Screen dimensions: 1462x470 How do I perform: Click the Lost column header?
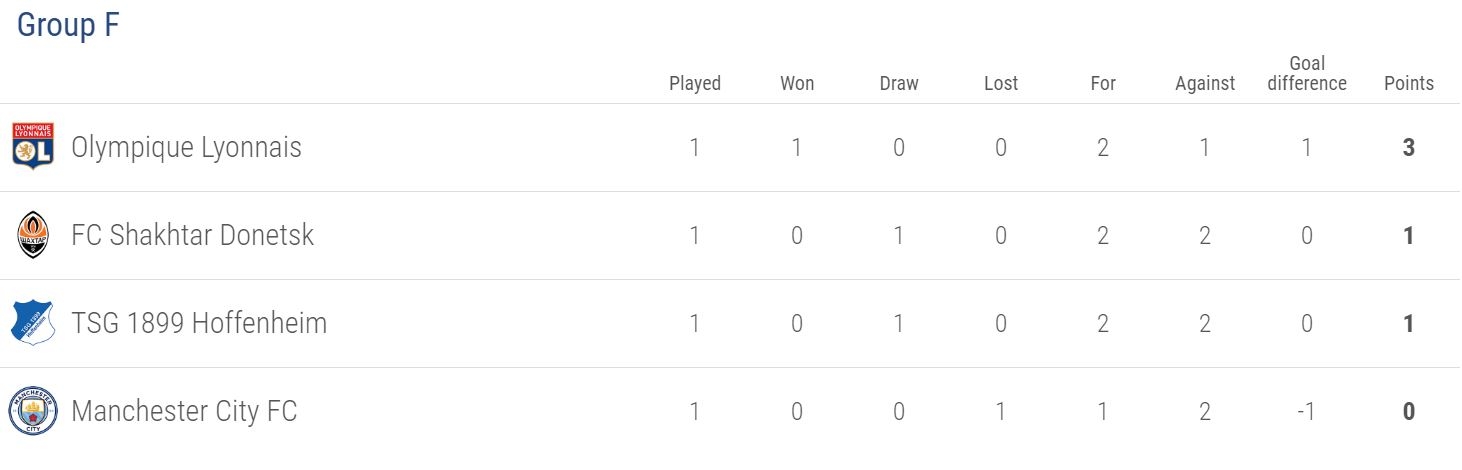point(1001,83)
